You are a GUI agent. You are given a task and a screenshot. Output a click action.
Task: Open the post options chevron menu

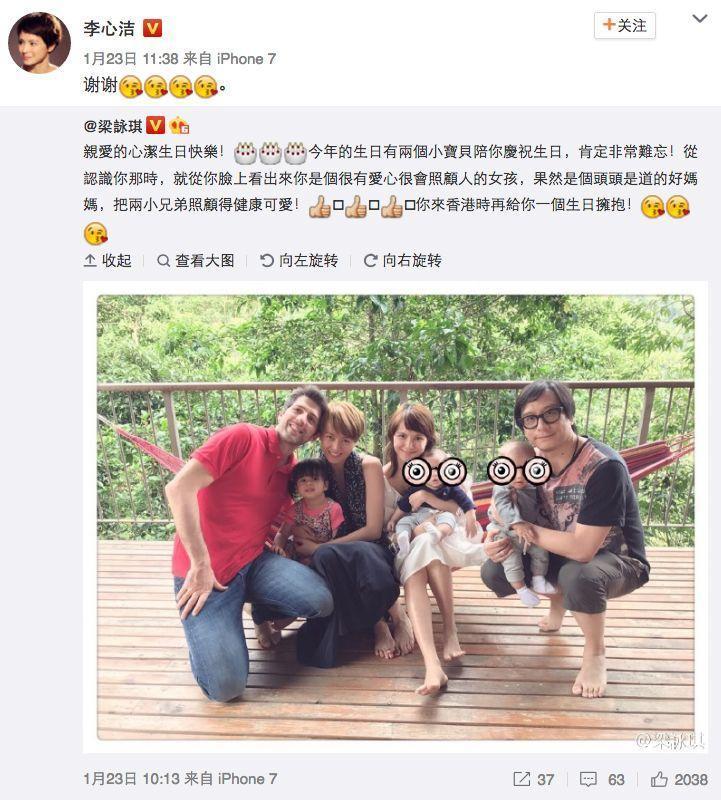pyautogui.click(x=700, y=19)
